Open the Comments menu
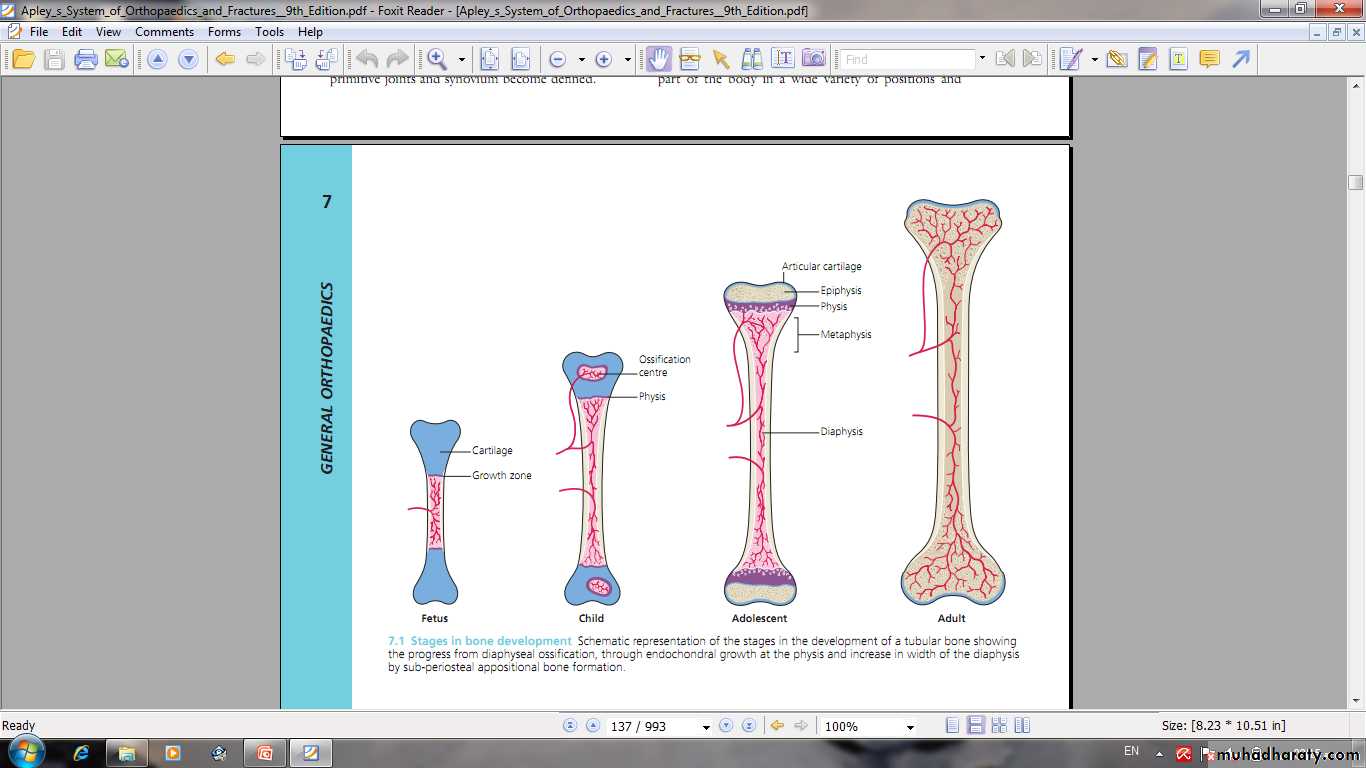 tap(164, 32)
